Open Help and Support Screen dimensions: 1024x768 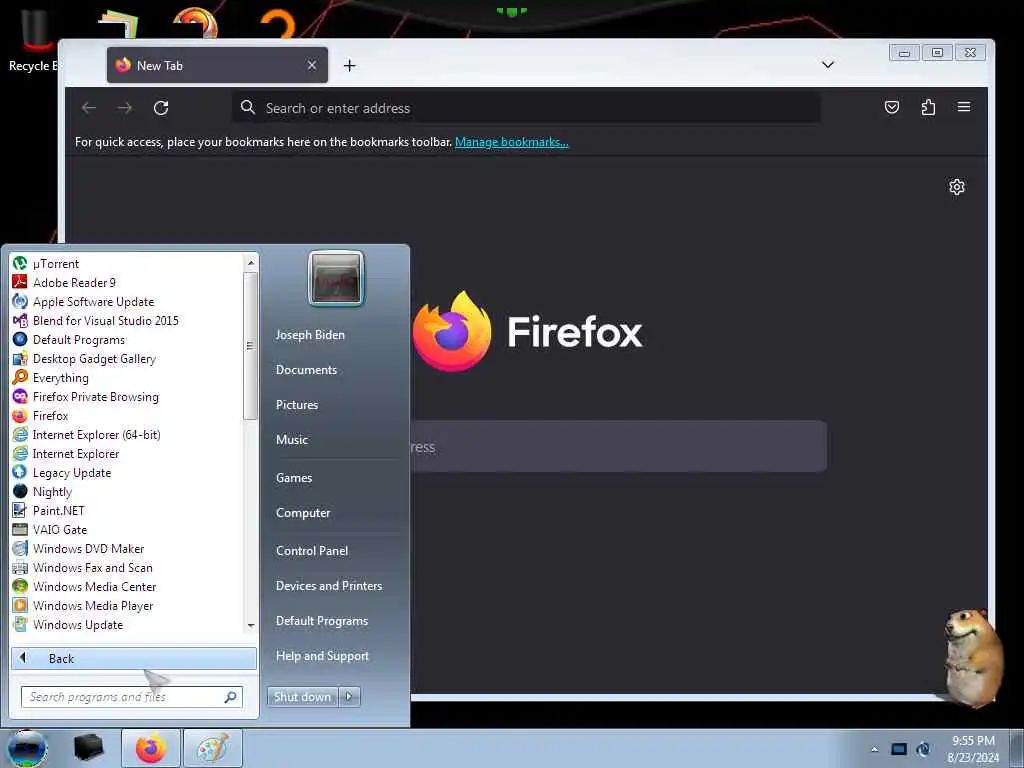pos(323,656)
